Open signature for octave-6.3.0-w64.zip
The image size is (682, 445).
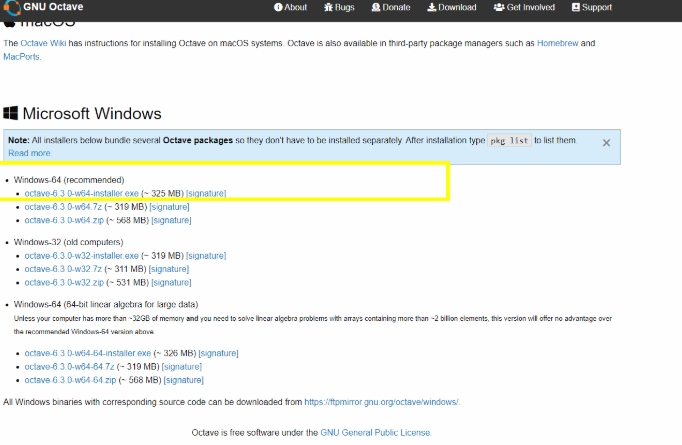(x=171, y=220)
